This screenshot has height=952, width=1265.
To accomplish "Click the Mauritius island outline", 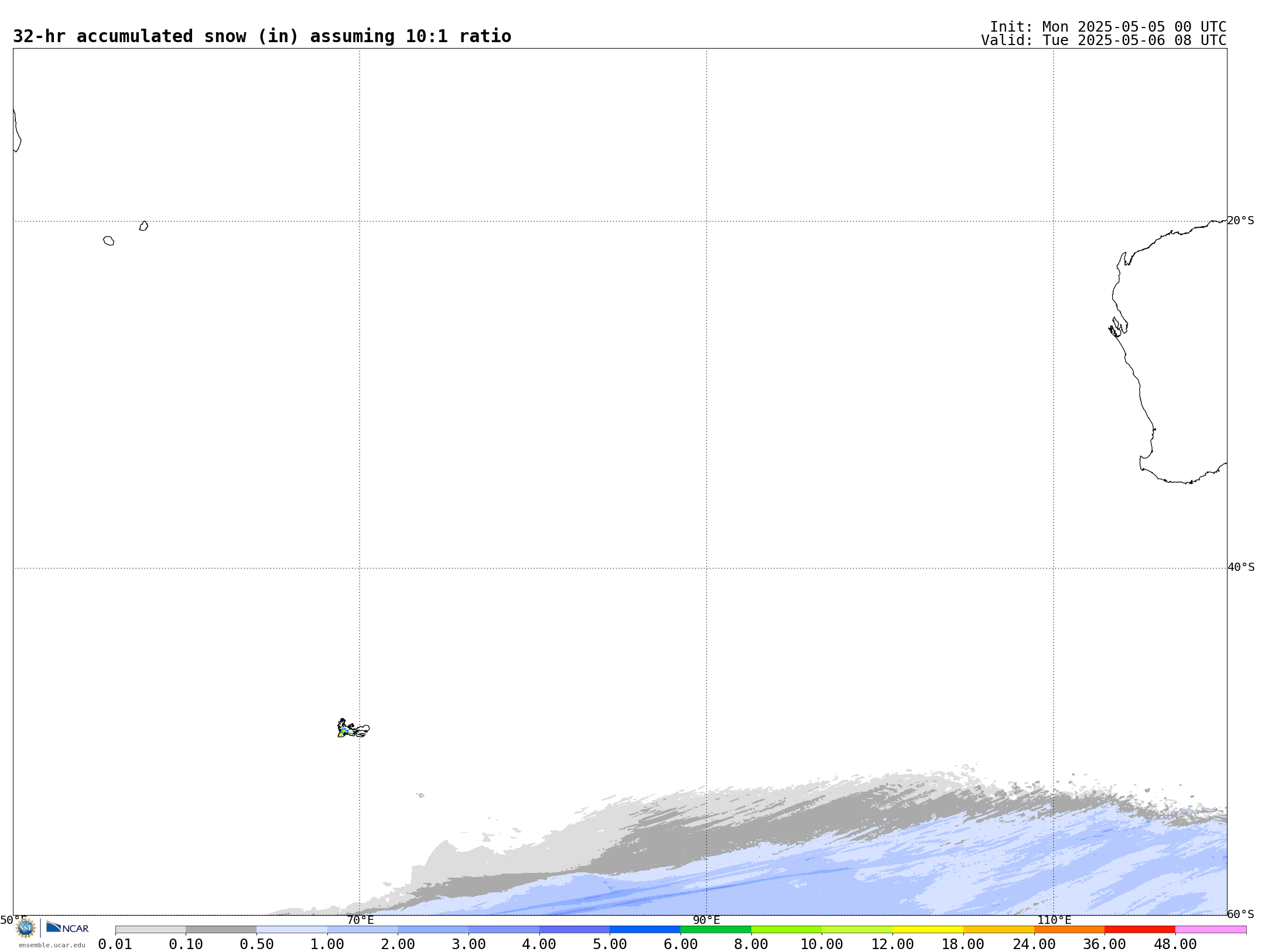I will pyautogui.click(x=143, y=226).
